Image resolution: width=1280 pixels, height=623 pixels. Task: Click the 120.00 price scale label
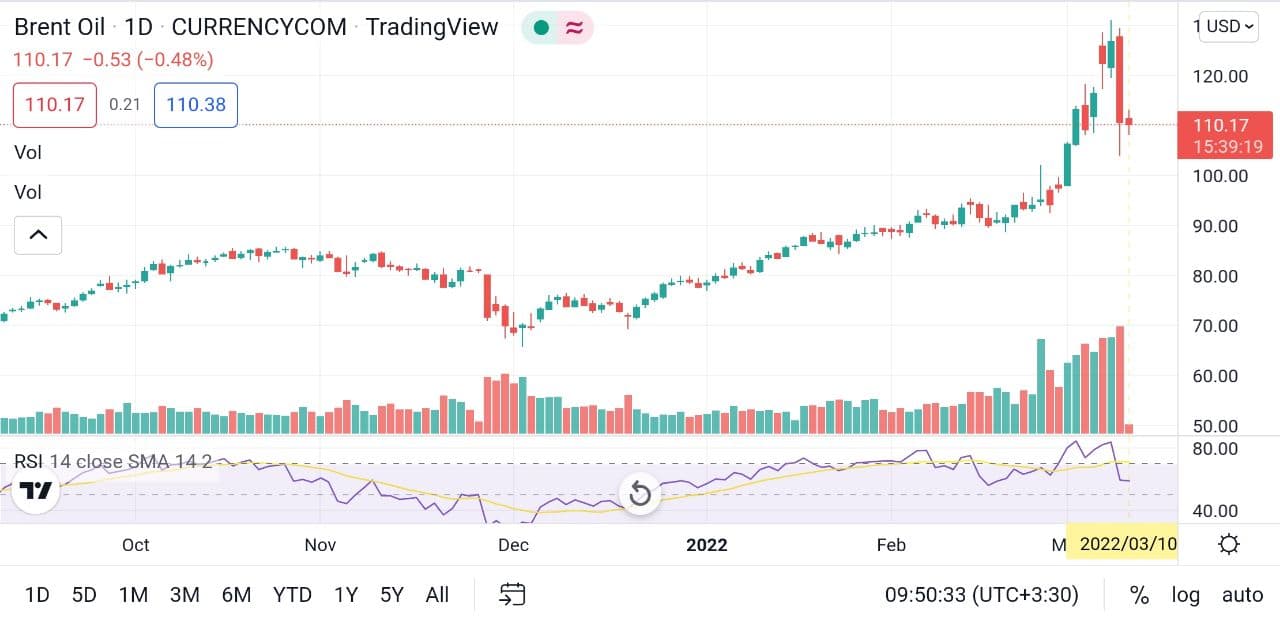1221,76
